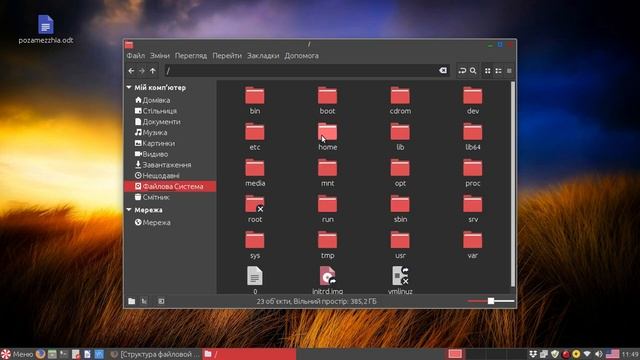Switch to Структура файловой taskbar window

click(156, 354)
